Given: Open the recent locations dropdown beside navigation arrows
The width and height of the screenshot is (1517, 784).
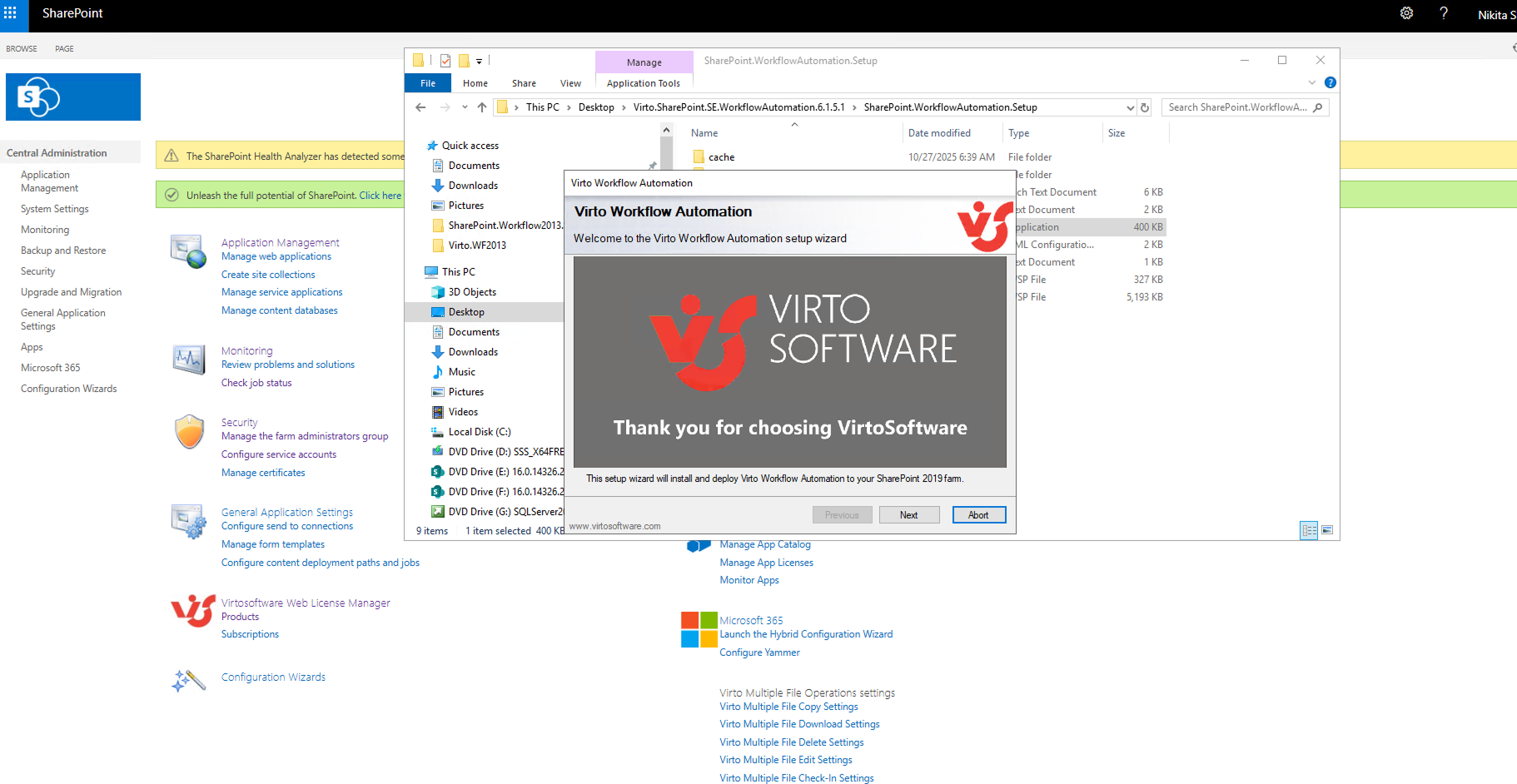Looking at the screenshot, I should tap(464, 107).
